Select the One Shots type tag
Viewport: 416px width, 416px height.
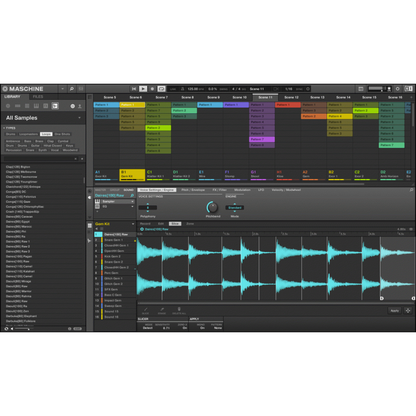pos(62,134)
